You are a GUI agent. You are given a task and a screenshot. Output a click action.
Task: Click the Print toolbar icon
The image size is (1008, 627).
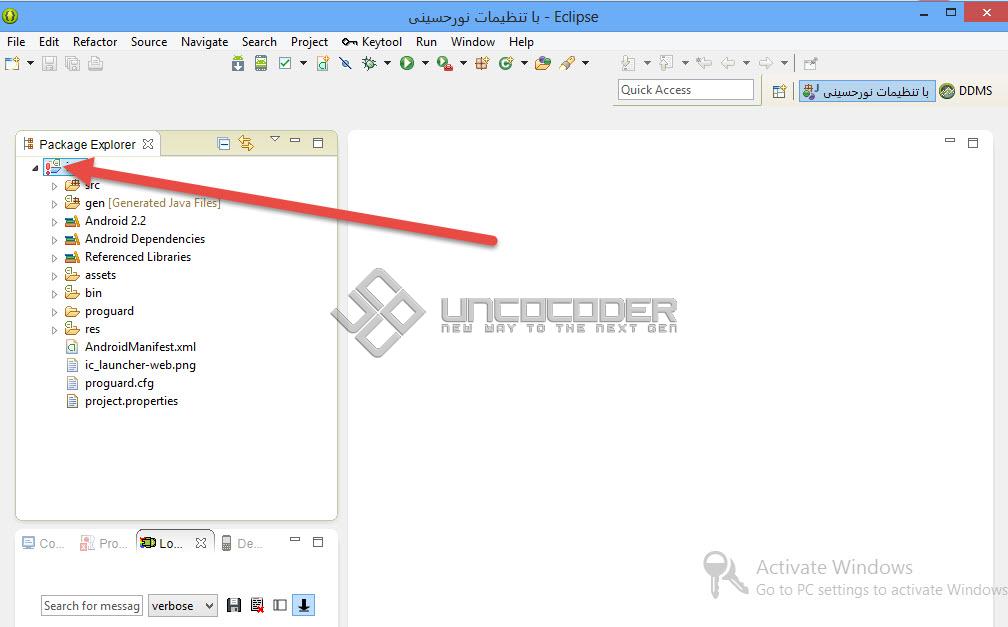click(x=95, y=63)
